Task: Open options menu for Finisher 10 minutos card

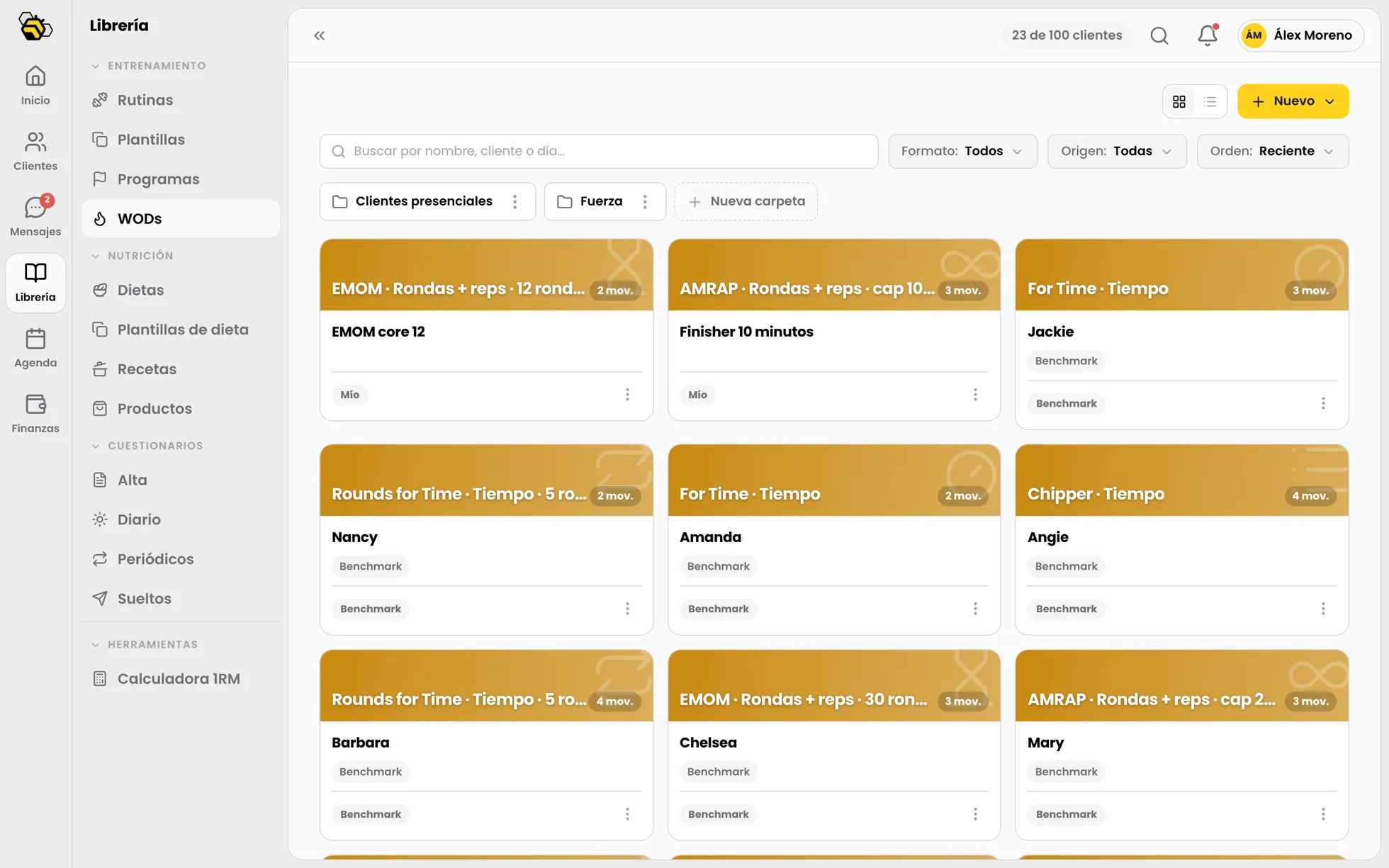Action: point(975,395)
